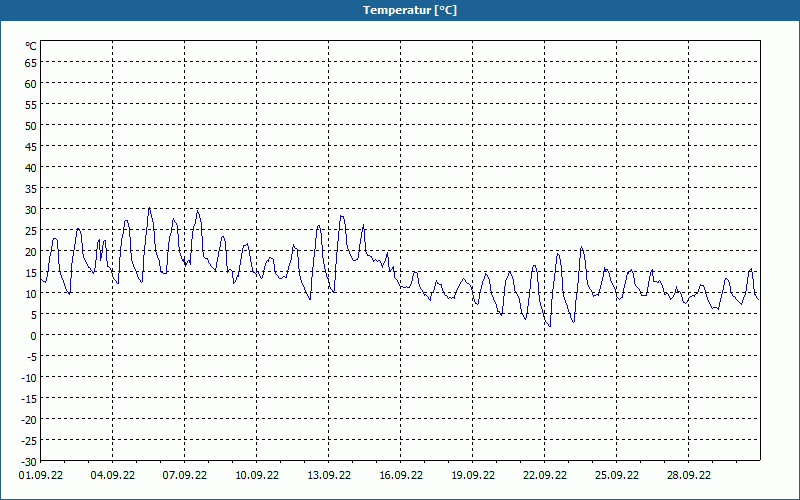Screen dimensions: 800x500
Task: Click the -30 y-axis label
Action: click(x=29, y=462)
